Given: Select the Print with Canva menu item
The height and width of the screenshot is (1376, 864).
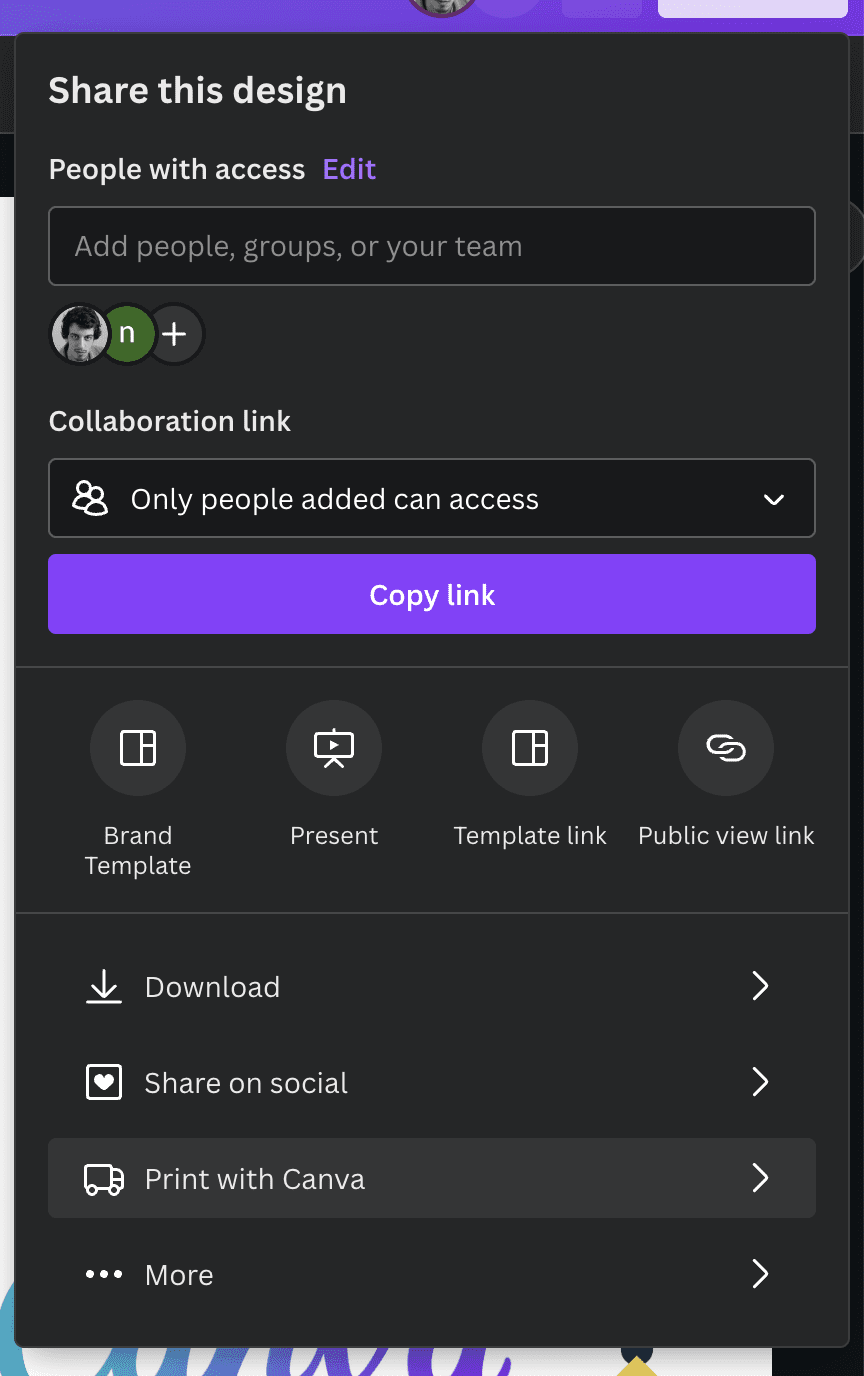Looking at the screenshot, I should tap(255, 1179).
